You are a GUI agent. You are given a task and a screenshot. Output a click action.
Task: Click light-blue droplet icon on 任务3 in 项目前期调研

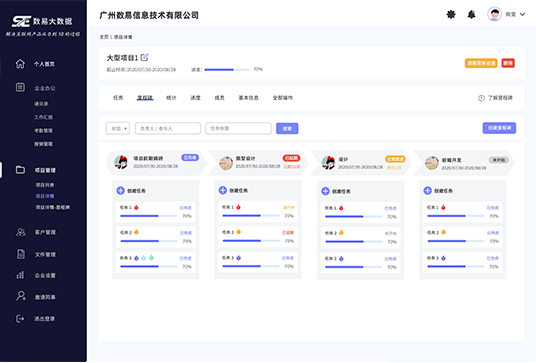tap(144, 258)
